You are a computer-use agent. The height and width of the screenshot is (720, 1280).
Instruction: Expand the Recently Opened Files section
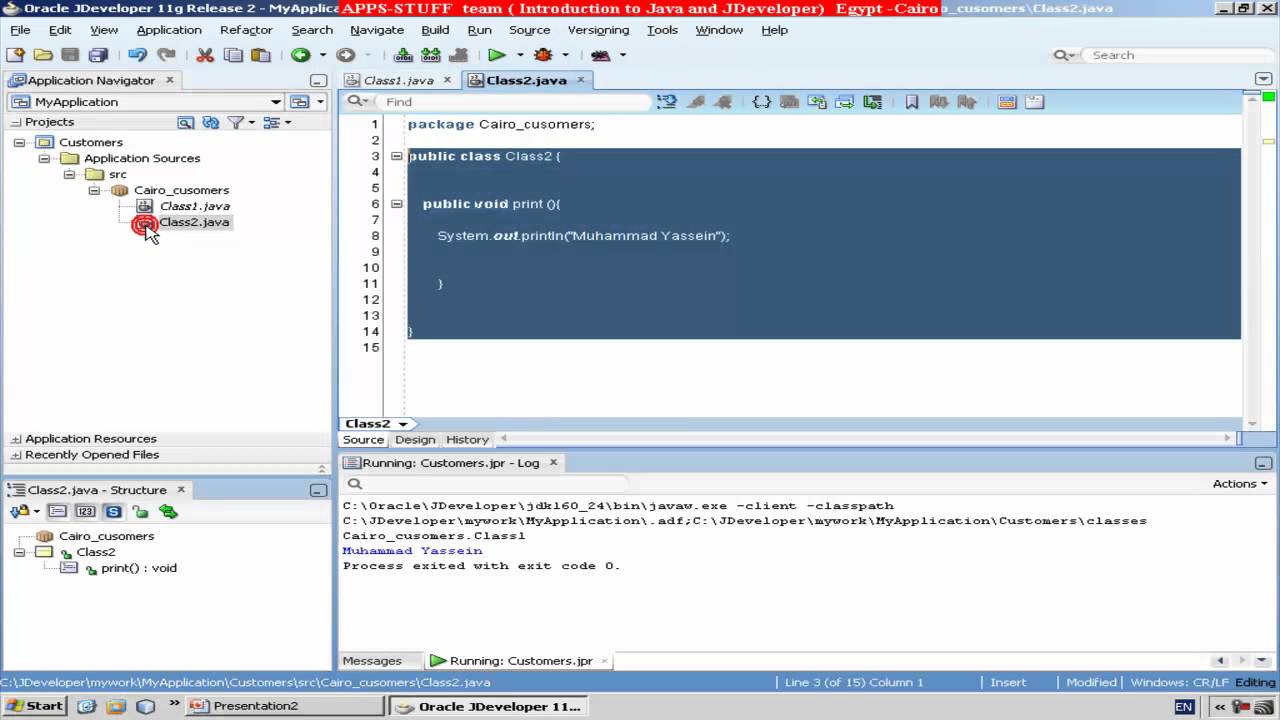pos(15,455)
